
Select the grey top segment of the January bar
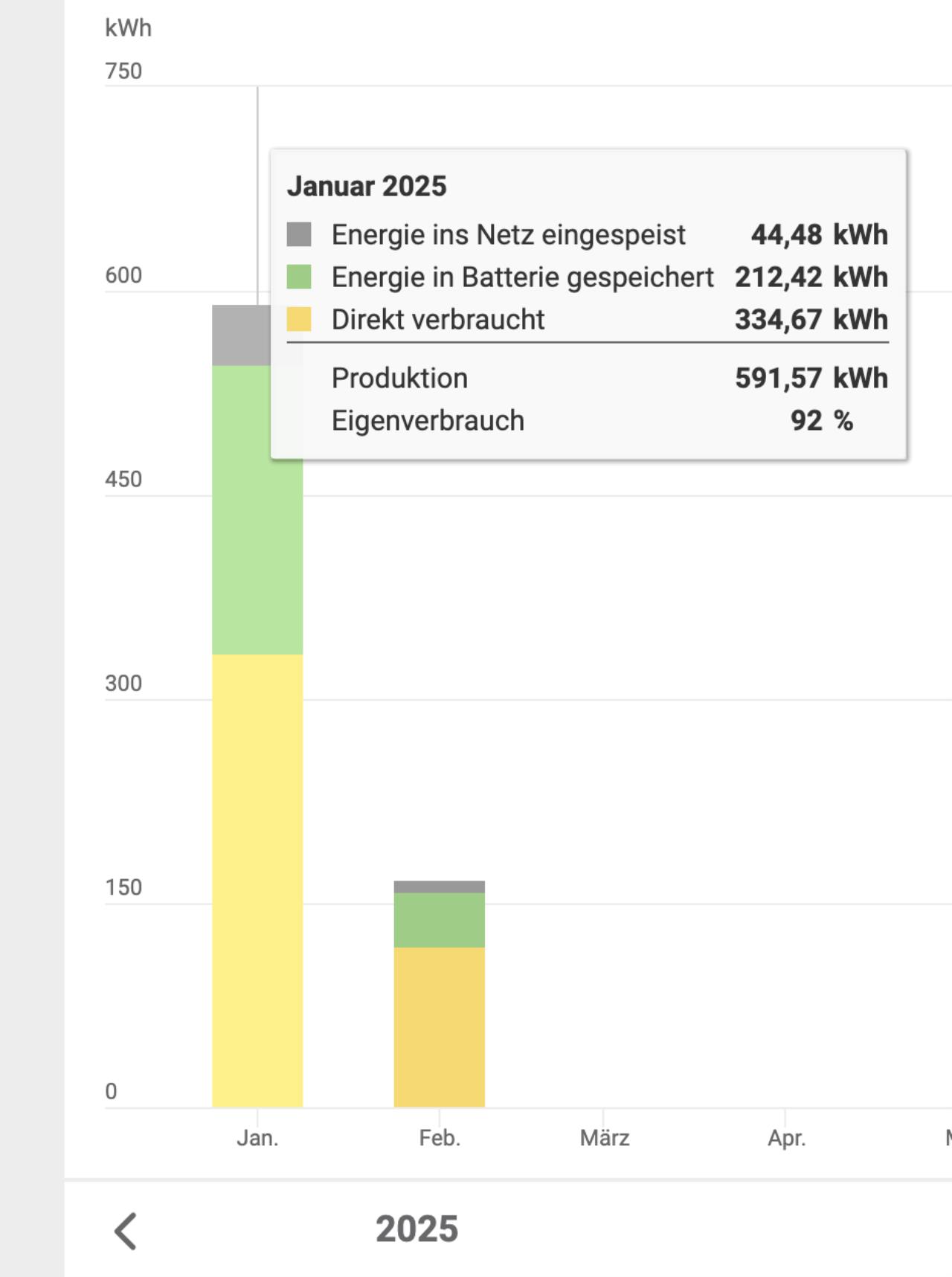point(241,336)
